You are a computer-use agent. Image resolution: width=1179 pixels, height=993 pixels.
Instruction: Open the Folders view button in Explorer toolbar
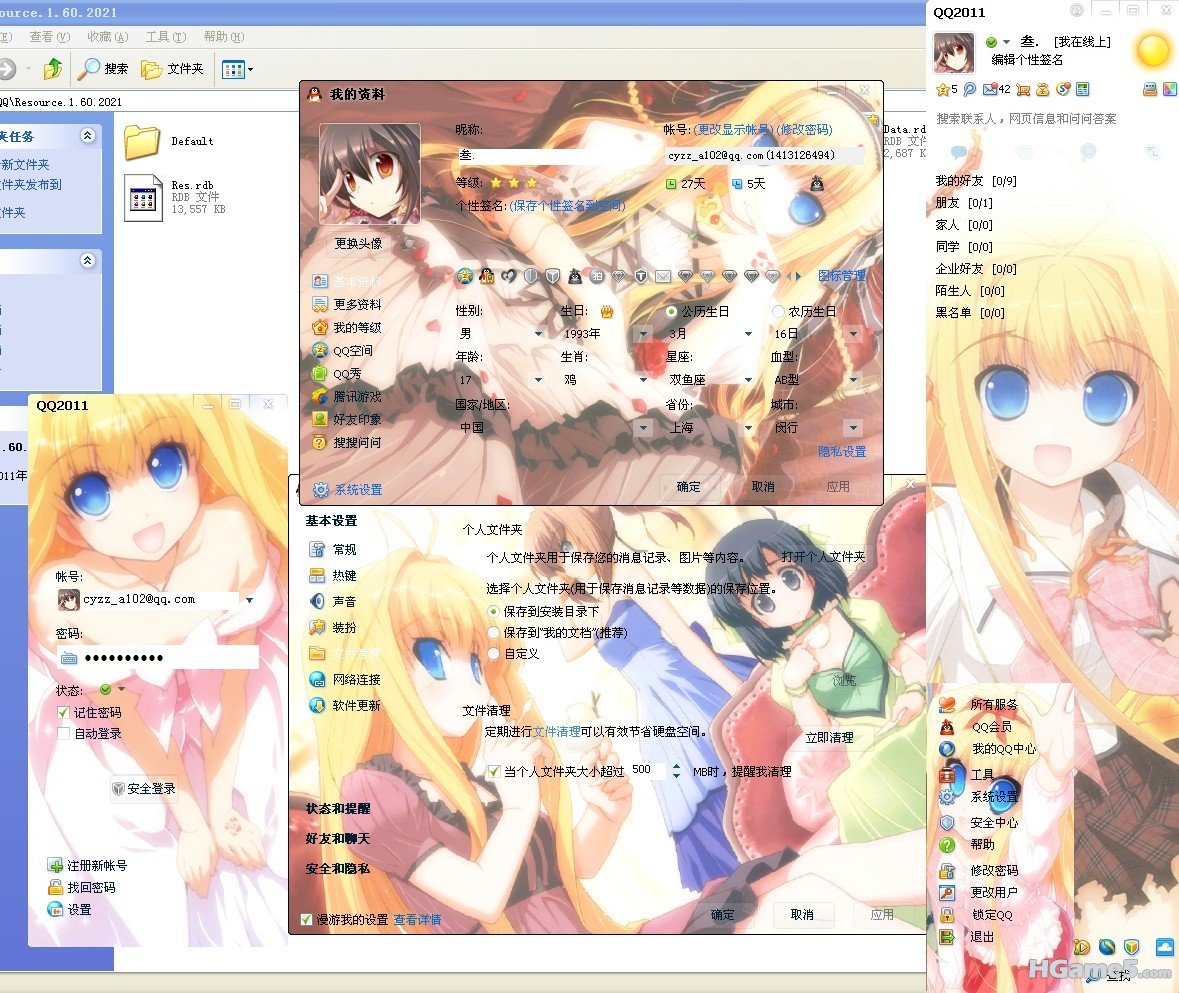[172, 69]
